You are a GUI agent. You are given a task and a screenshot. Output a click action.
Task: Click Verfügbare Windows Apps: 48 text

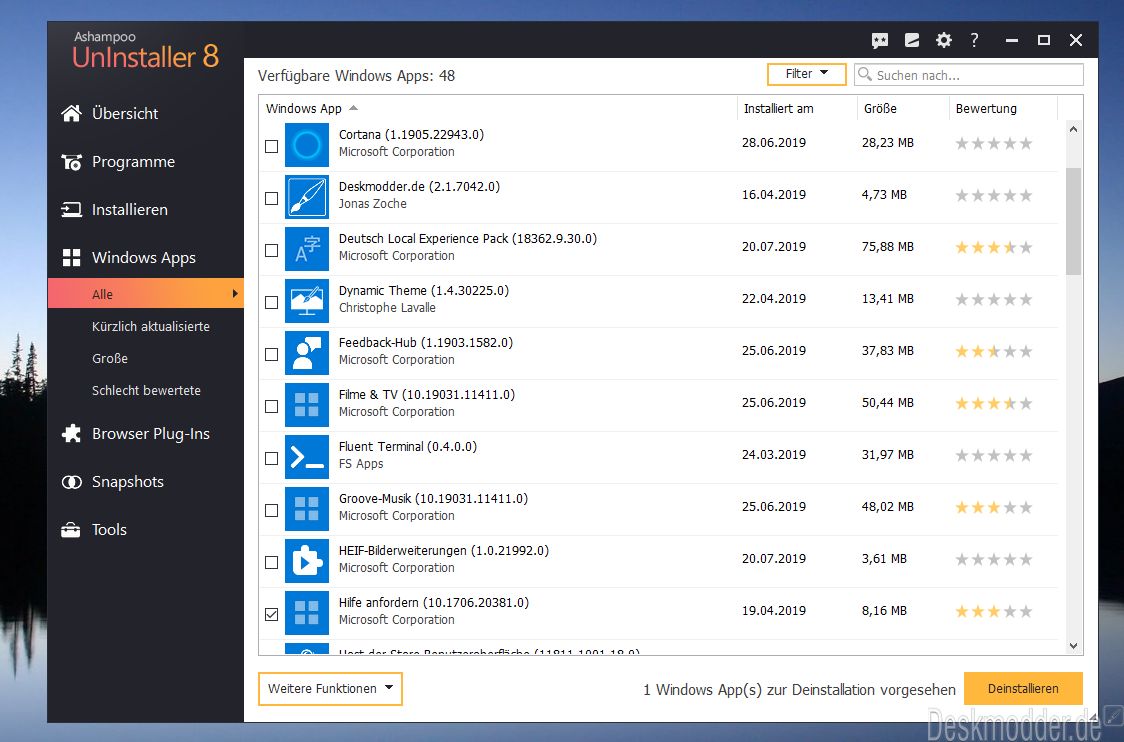point(356,76)
